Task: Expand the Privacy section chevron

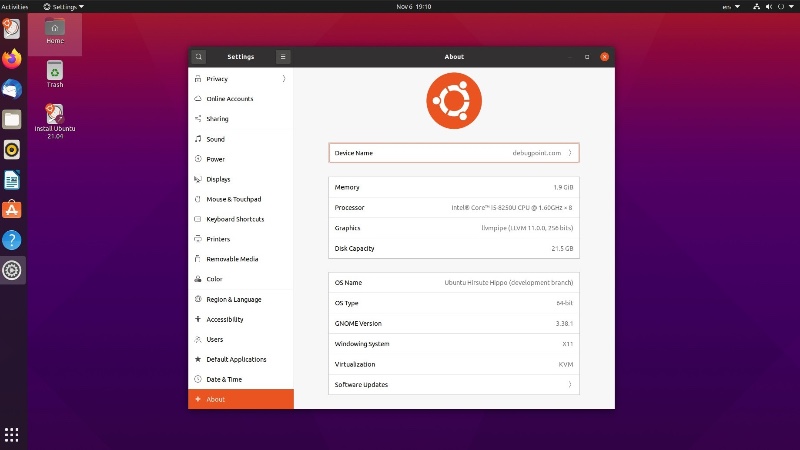Action: [283, 78]
